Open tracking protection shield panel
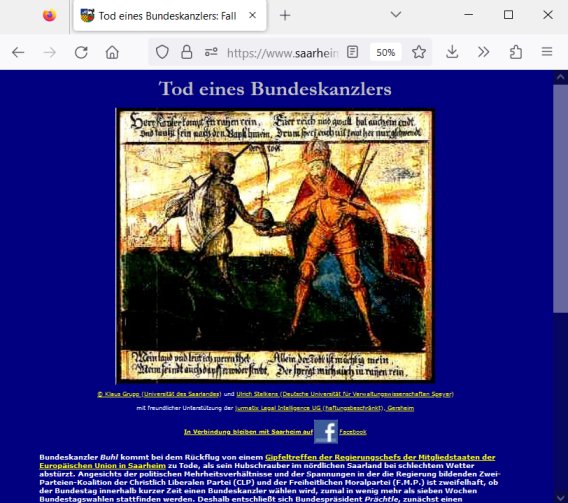This screenshot has width=568, height=503. [x=162, y=53]
